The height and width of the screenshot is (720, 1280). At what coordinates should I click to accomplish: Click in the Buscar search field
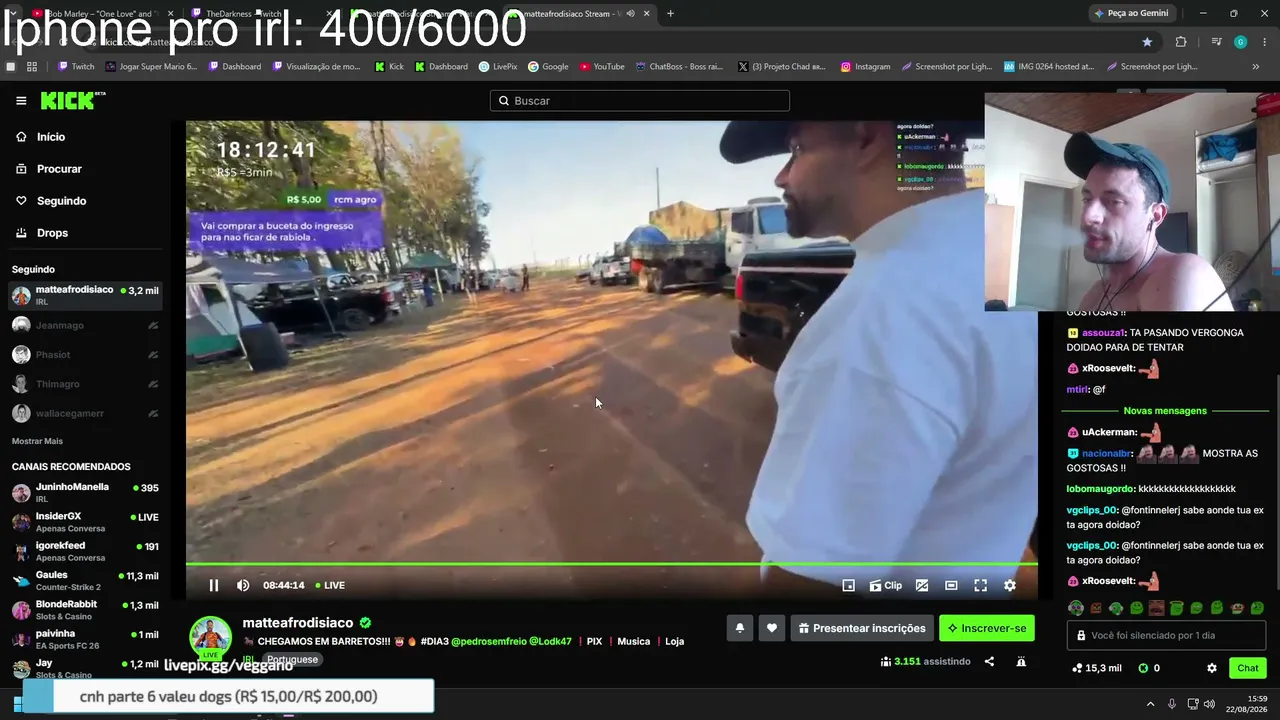(x=640, y=101)
